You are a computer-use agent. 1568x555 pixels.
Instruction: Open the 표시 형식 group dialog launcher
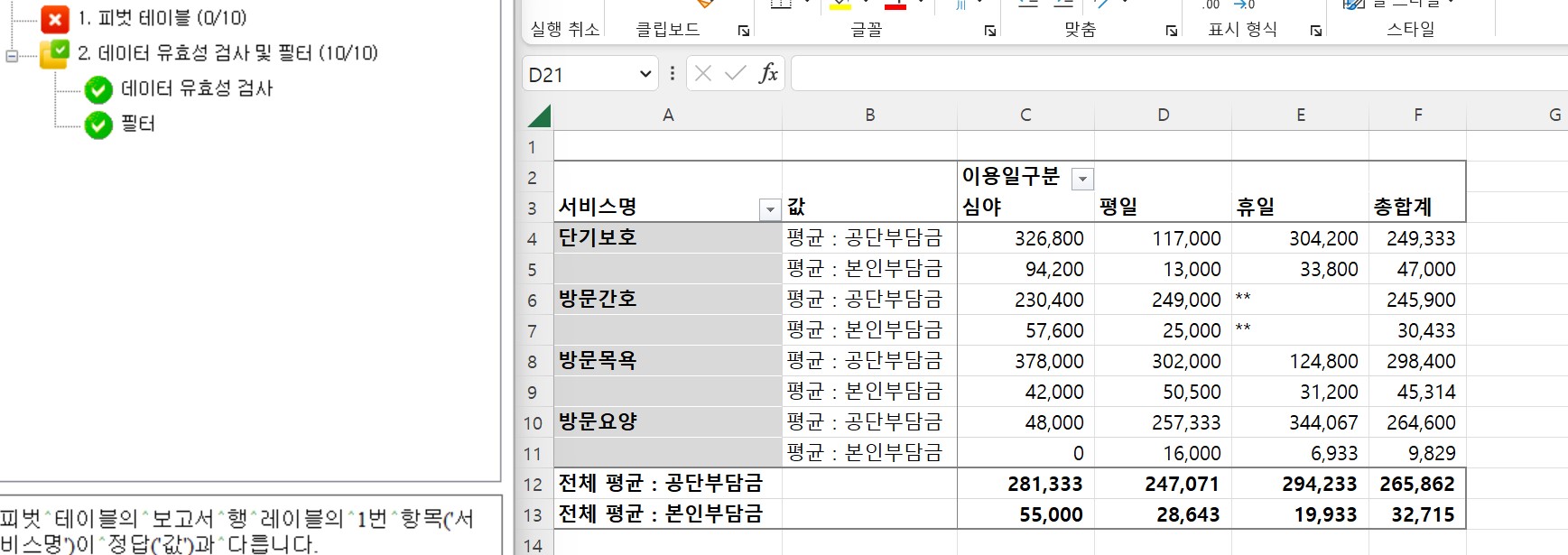pos(1316,31)
